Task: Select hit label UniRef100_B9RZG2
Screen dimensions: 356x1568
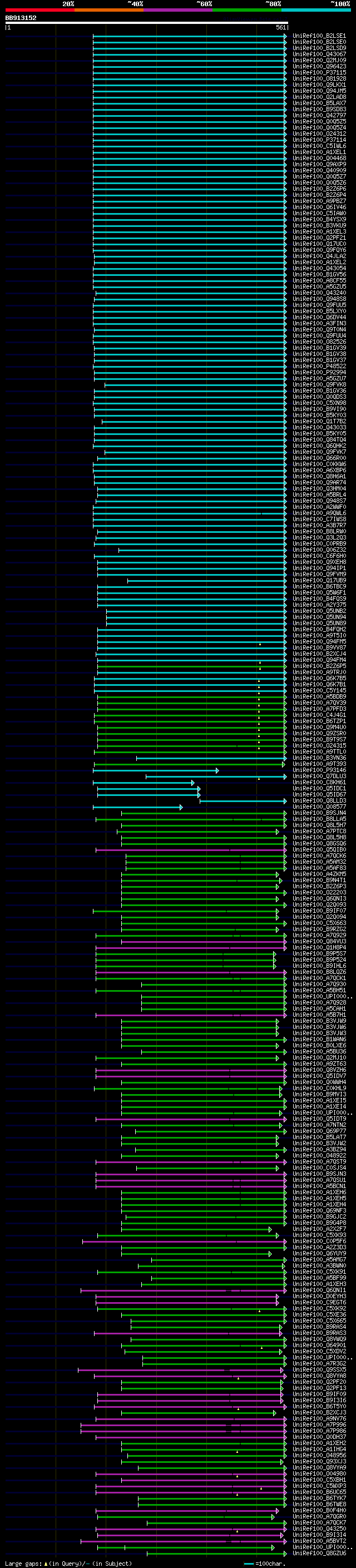Action: pos(319,929)
